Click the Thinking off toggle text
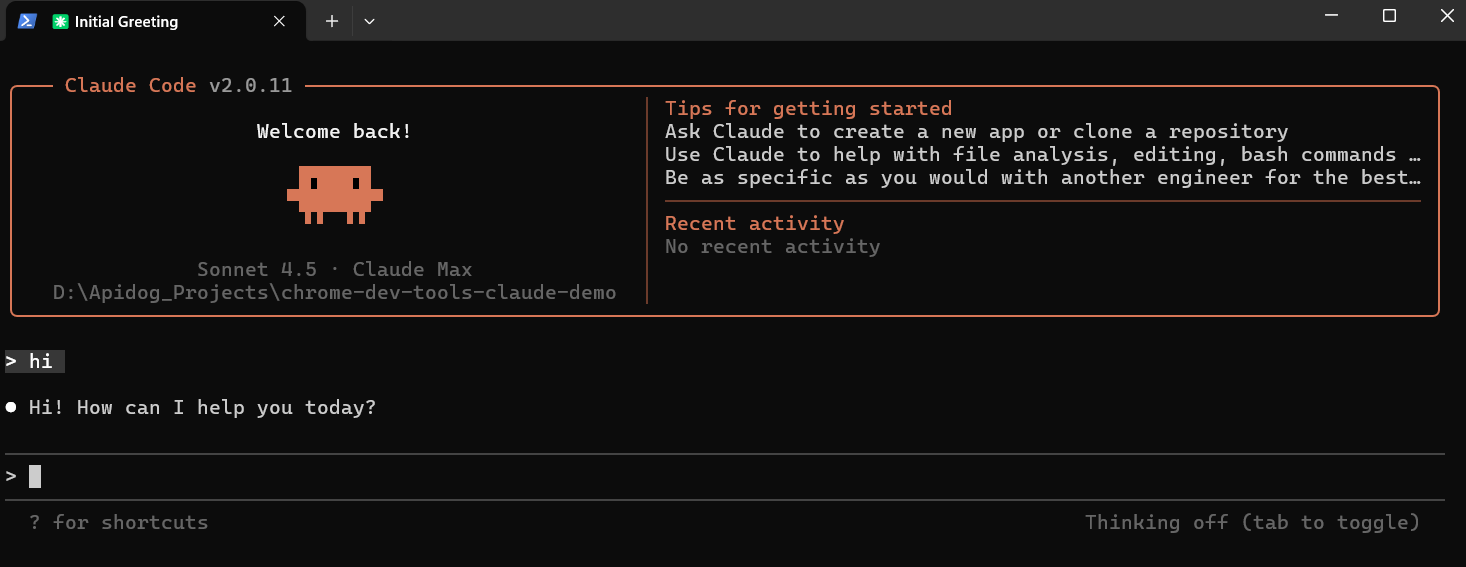This screenshot has height=567, width=1466. coord(1252,522)
